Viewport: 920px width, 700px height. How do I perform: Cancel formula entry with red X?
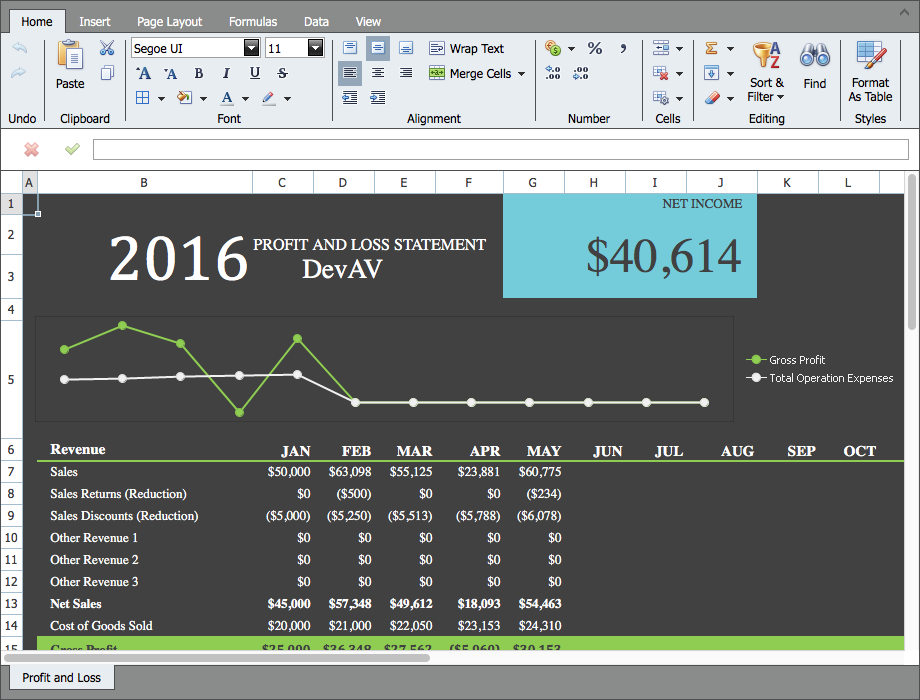click(32, 150)
